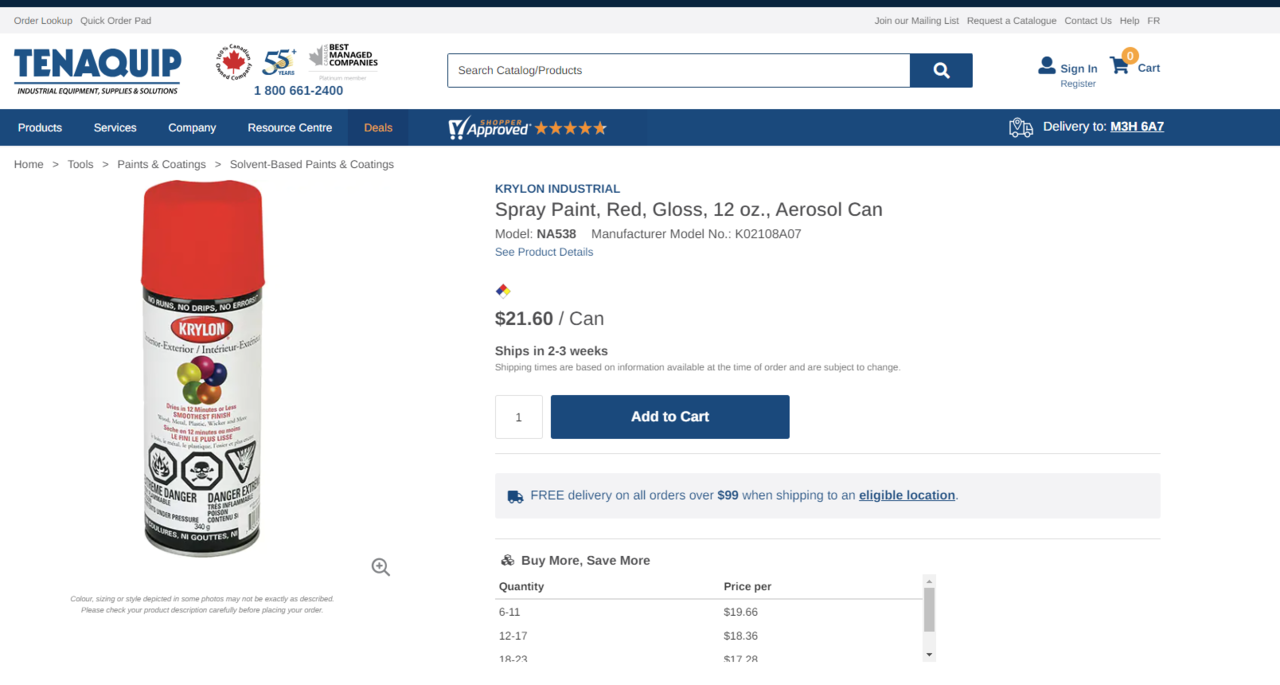Click the Add to Cart button
The width and height of the screenshot is (1280, 685).
[670, 417]
